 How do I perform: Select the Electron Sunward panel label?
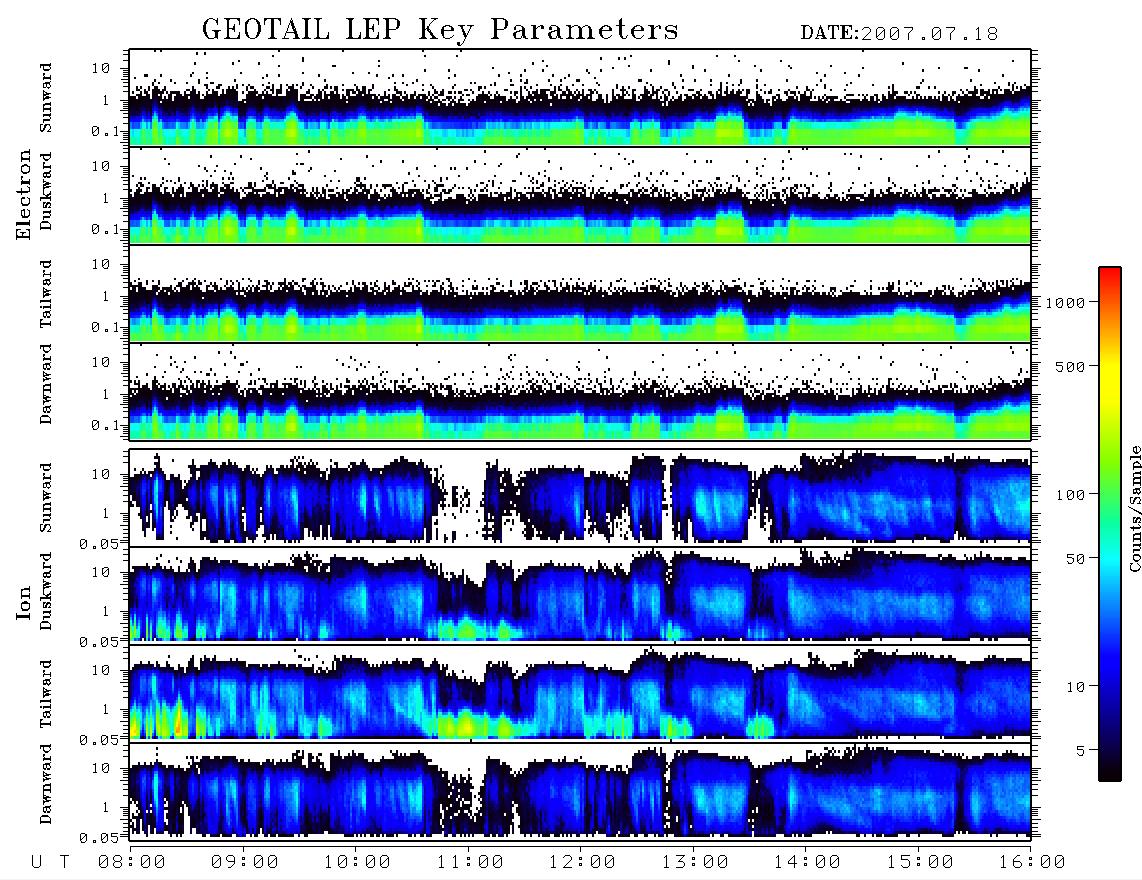tap(46, 98)
